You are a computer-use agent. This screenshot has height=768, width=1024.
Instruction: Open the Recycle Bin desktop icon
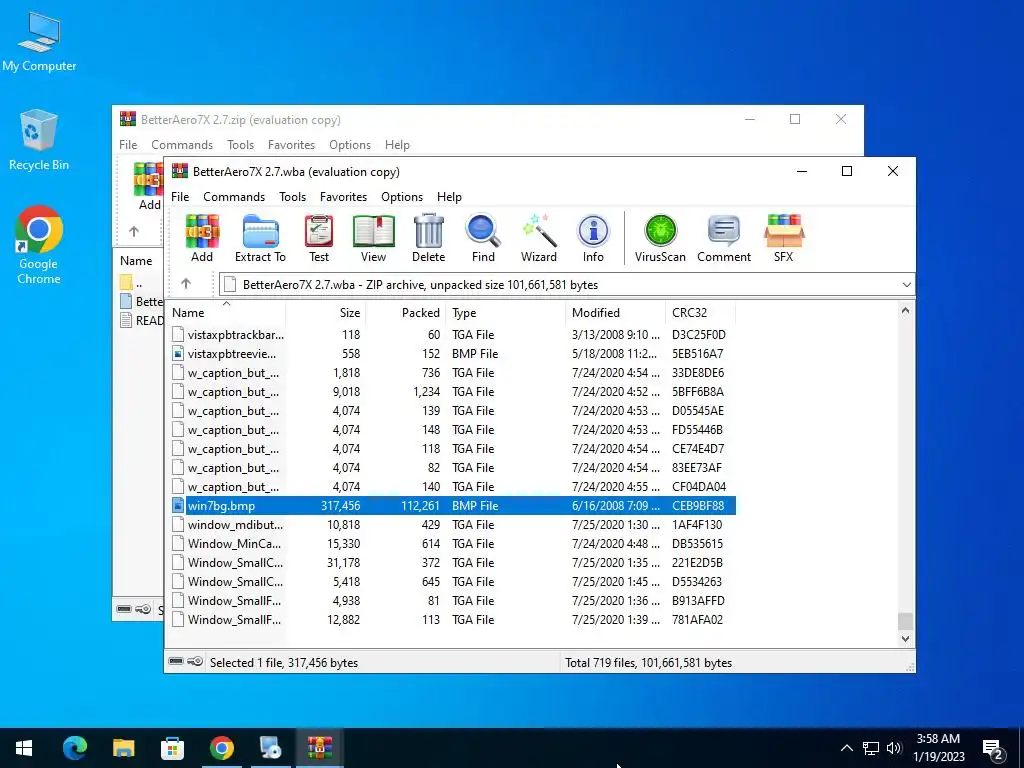39,140
